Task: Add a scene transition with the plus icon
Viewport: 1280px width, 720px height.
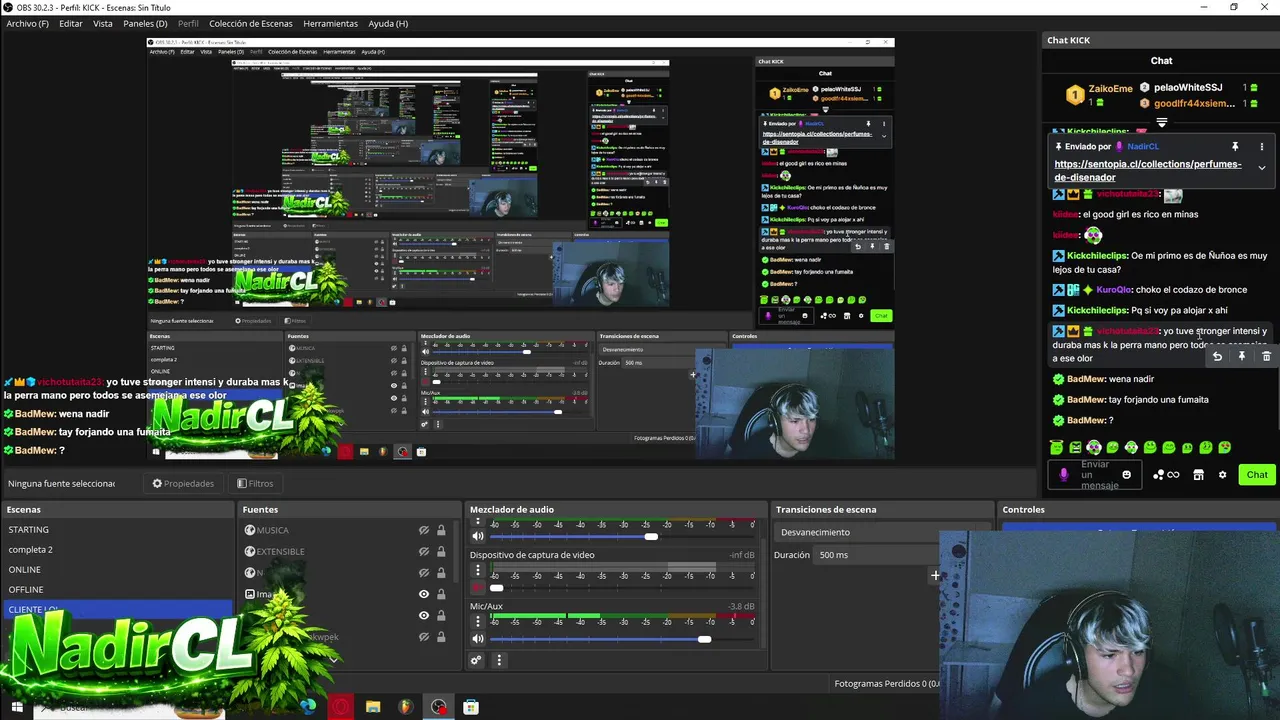Action: pyautogui.click(x=935, y=575)
